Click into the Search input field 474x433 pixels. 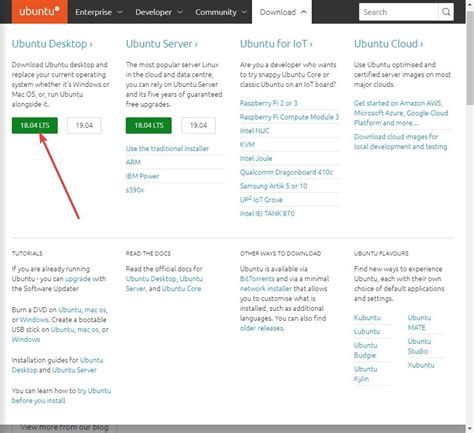click(x=399, y=12)
